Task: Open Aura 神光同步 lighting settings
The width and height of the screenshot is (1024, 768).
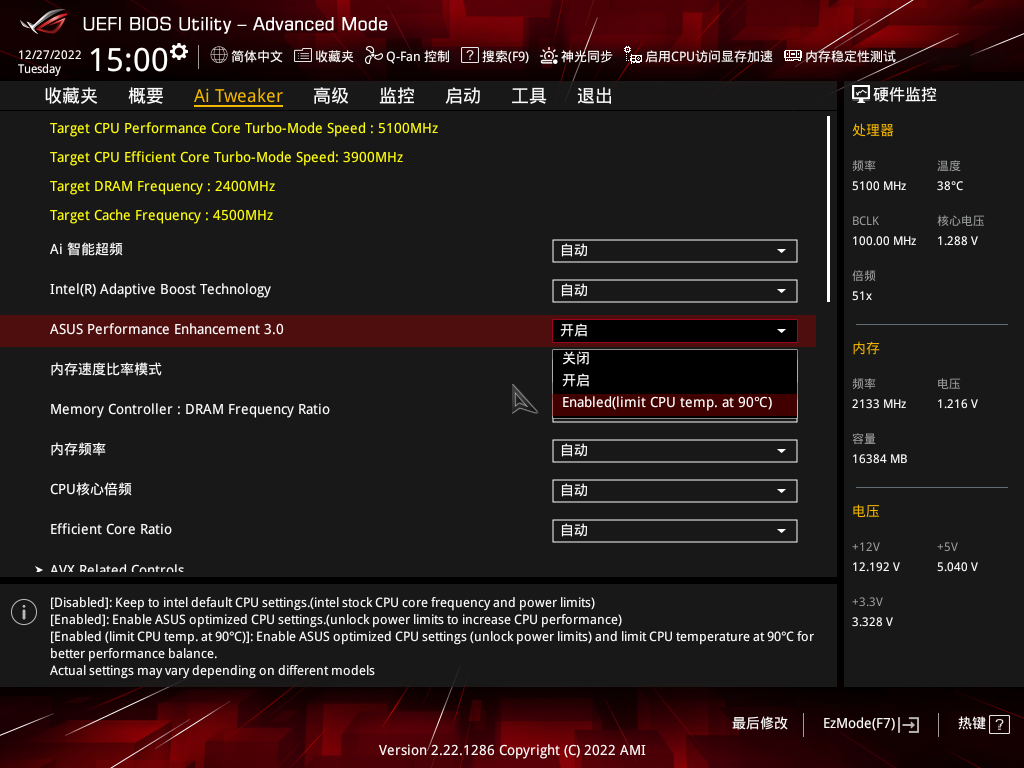Action: coord(576,56)
